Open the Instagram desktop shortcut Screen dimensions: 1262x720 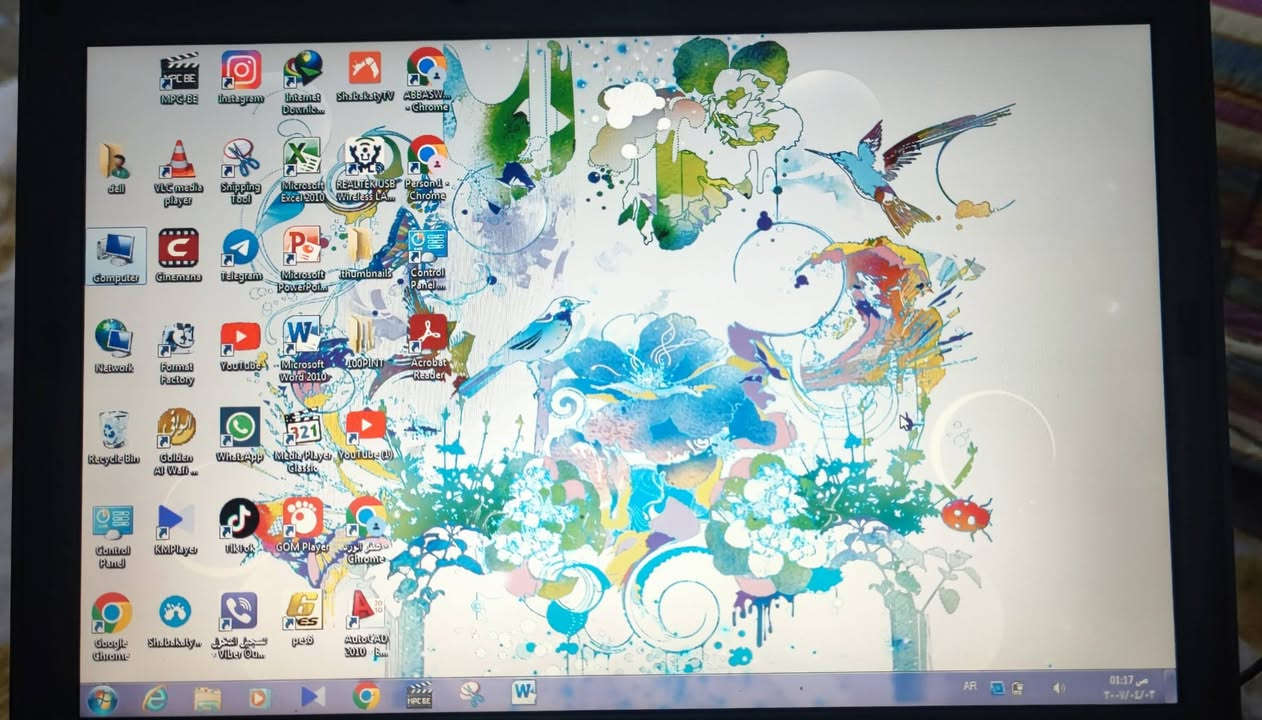[x=241, y=77]
